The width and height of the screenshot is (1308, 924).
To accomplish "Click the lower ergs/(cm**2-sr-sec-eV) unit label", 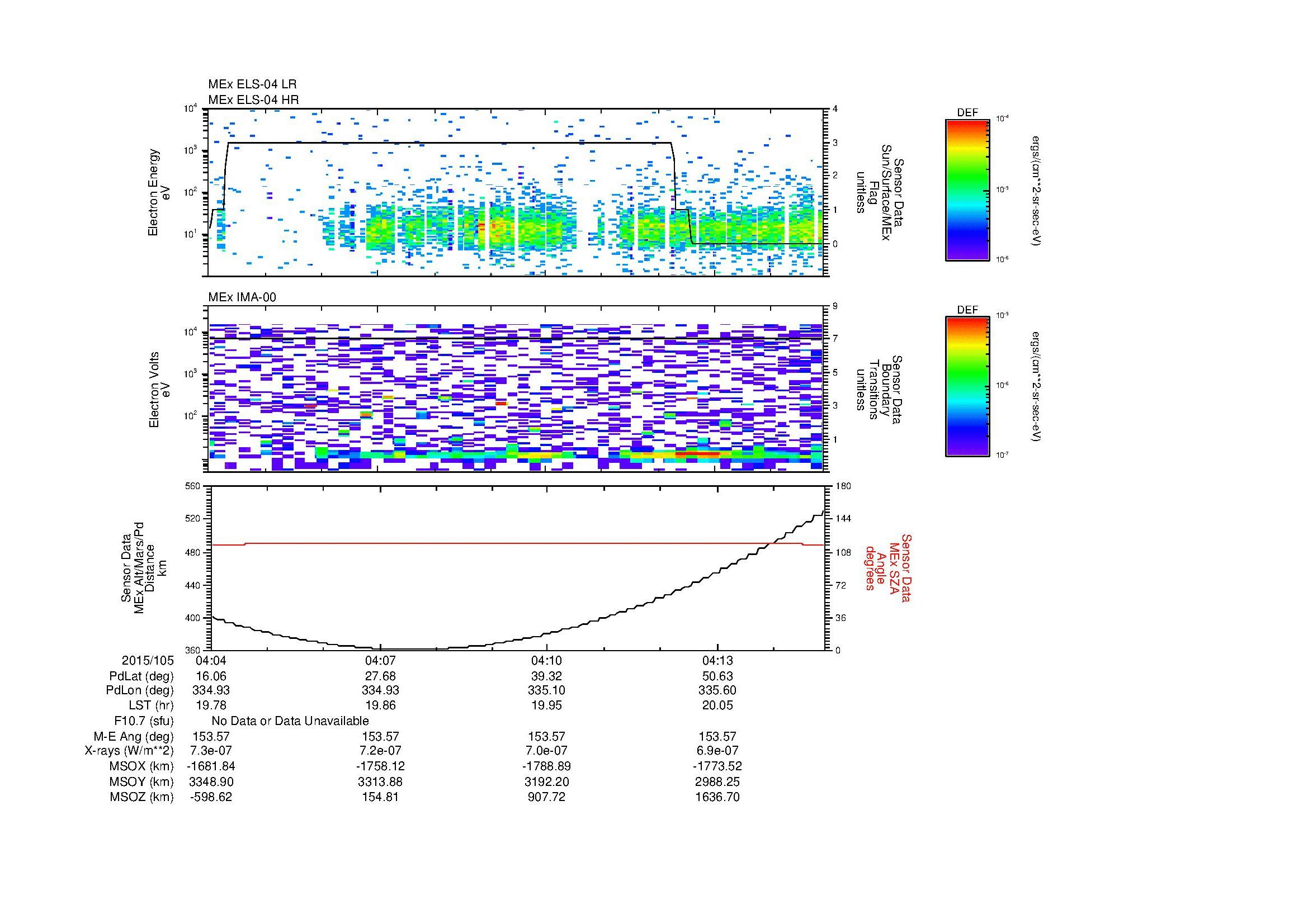I will 1037,387.
